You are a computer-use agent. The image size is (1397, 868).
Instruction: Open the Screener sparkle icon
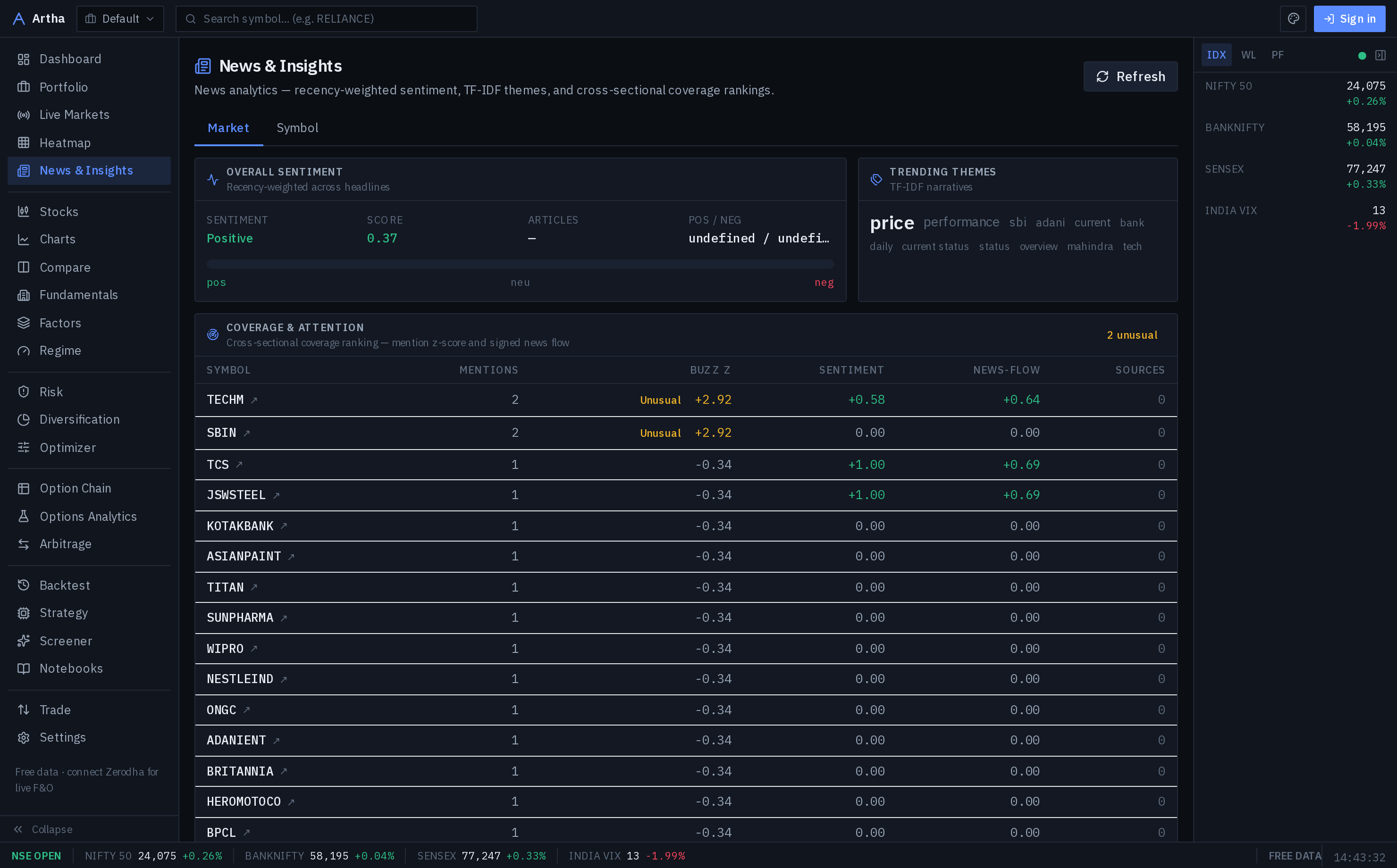tap(24, 641)
